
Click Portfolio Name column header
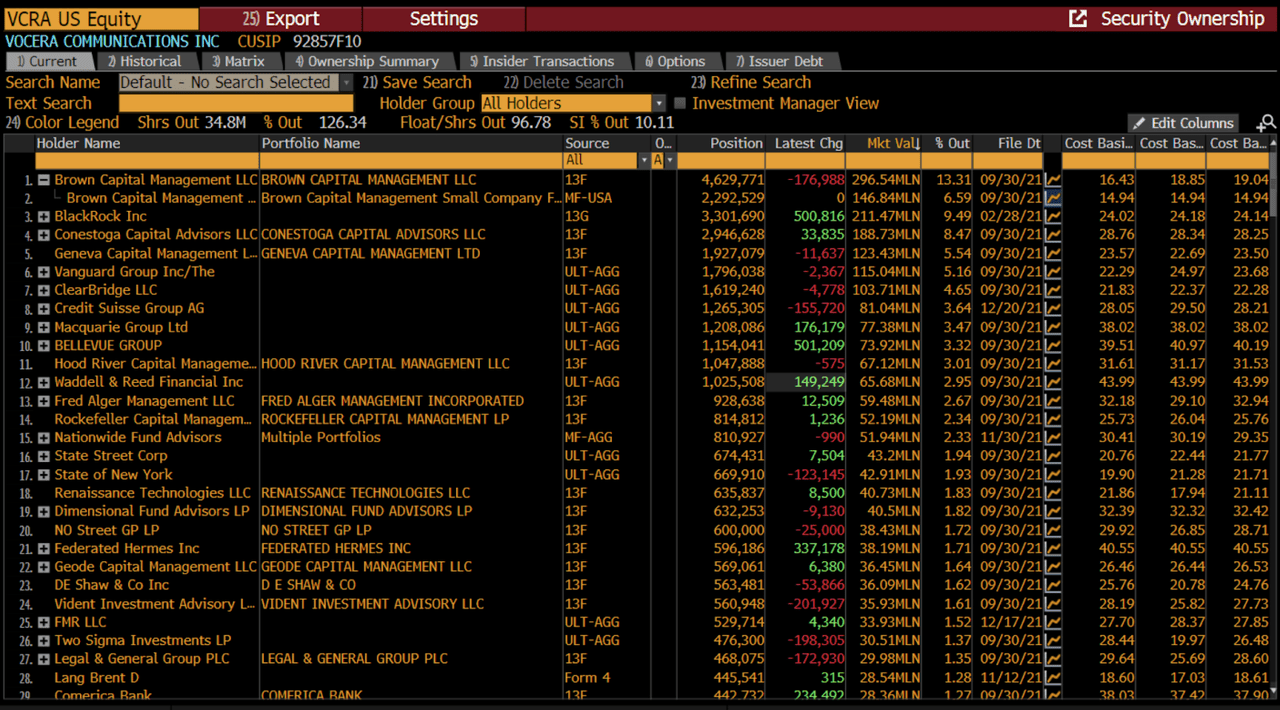[410, 143]
